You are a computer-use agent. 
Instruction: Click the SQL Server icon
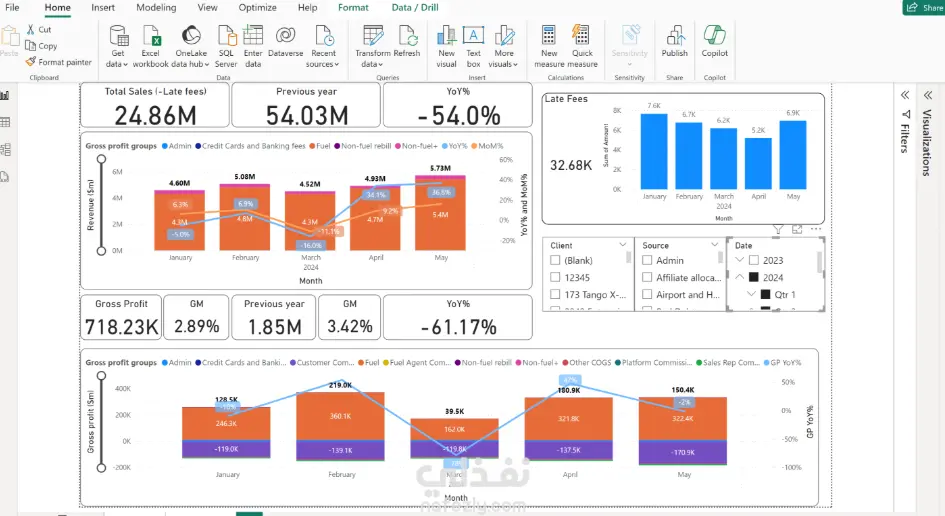click(226, 36)
